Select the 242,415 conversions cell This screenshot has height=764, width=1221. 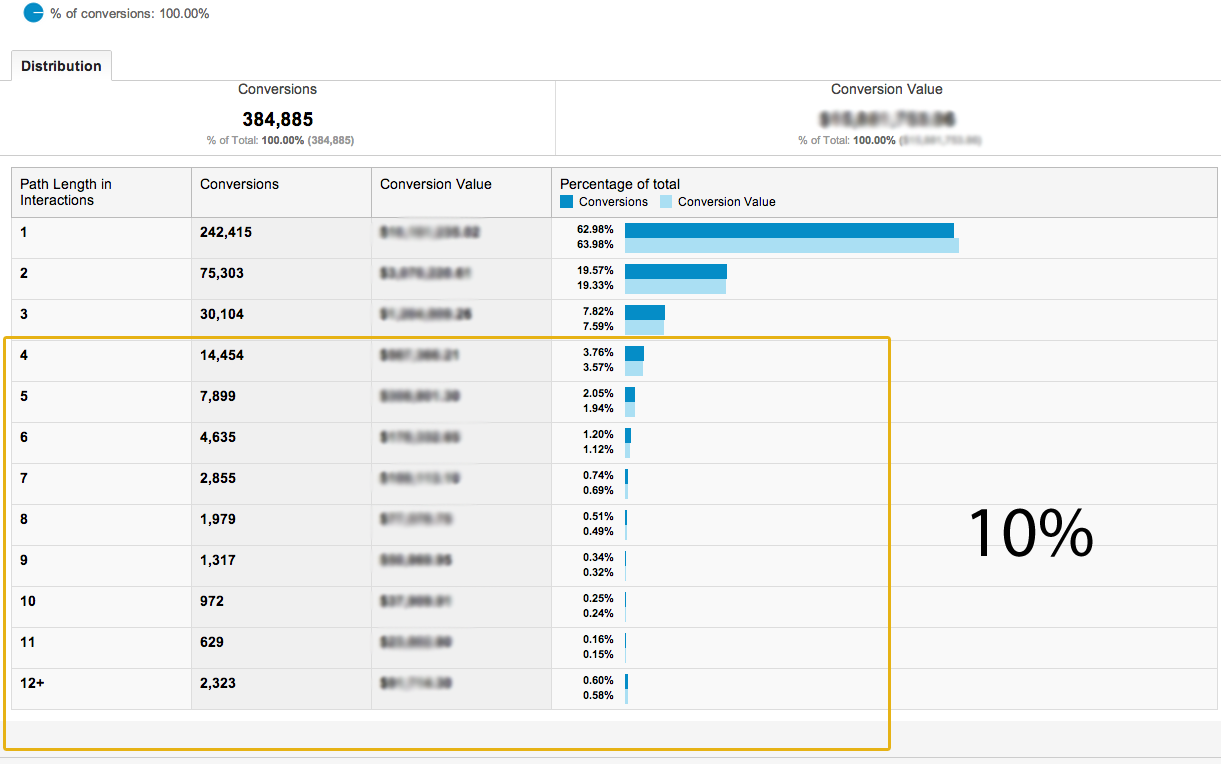[x=226, y=232]
